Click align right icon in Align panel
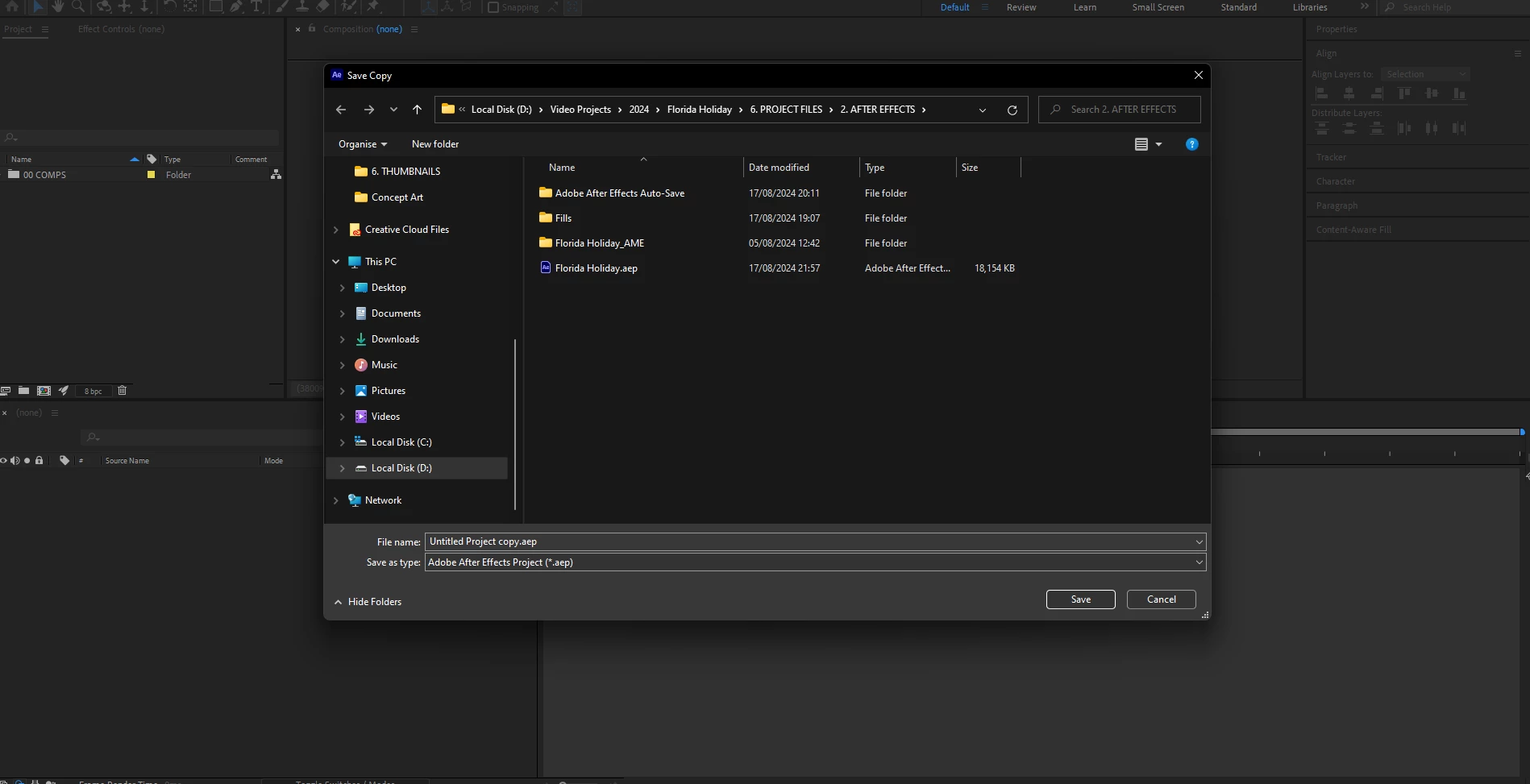This screenshot has height=784, width=1530. (1377, 93)
